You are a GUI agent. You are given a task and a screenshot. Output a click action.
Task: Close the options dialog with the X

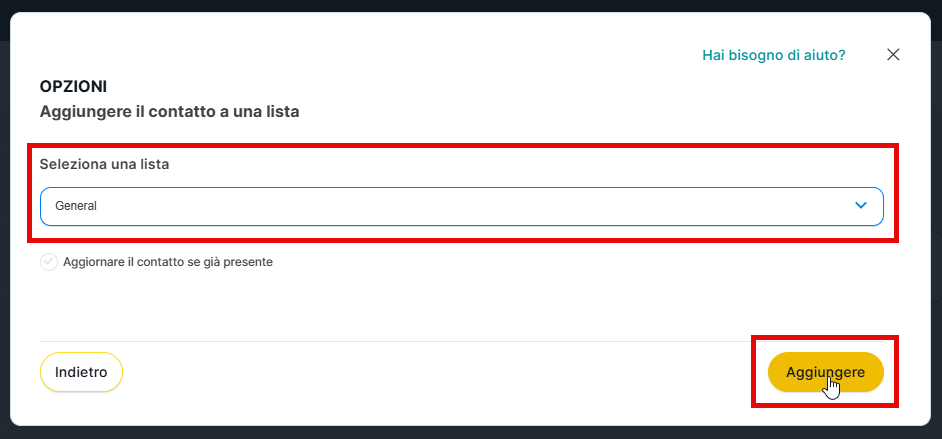pos(893,55)
